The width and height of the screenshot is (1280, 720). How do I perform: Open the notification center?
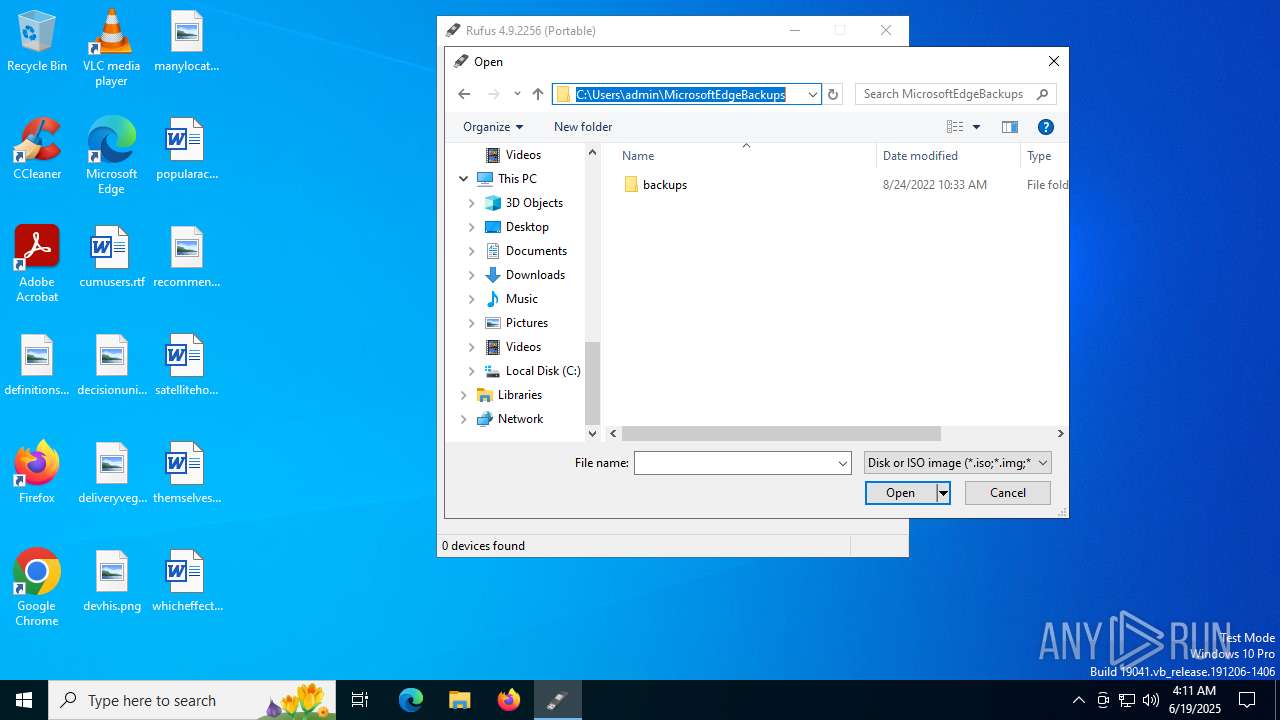(1247, 700)
